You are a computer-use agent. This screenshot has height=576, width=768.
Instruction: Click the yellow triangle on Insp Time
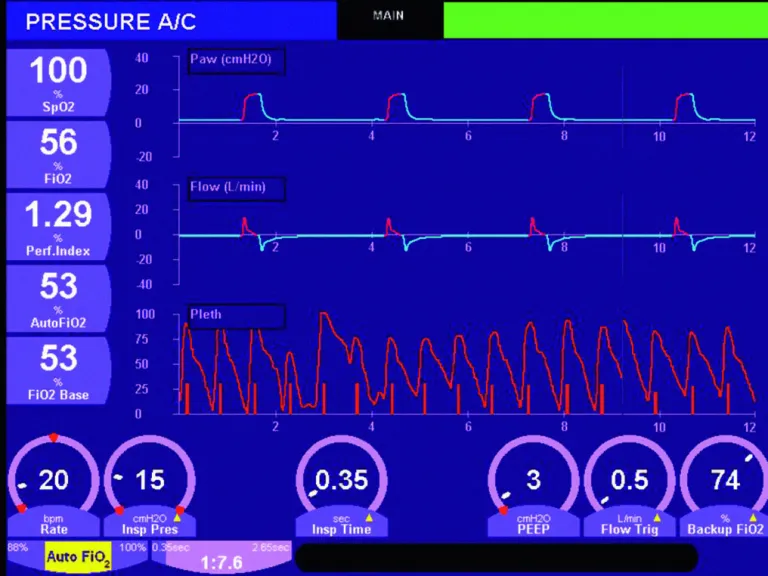point(368,517)
